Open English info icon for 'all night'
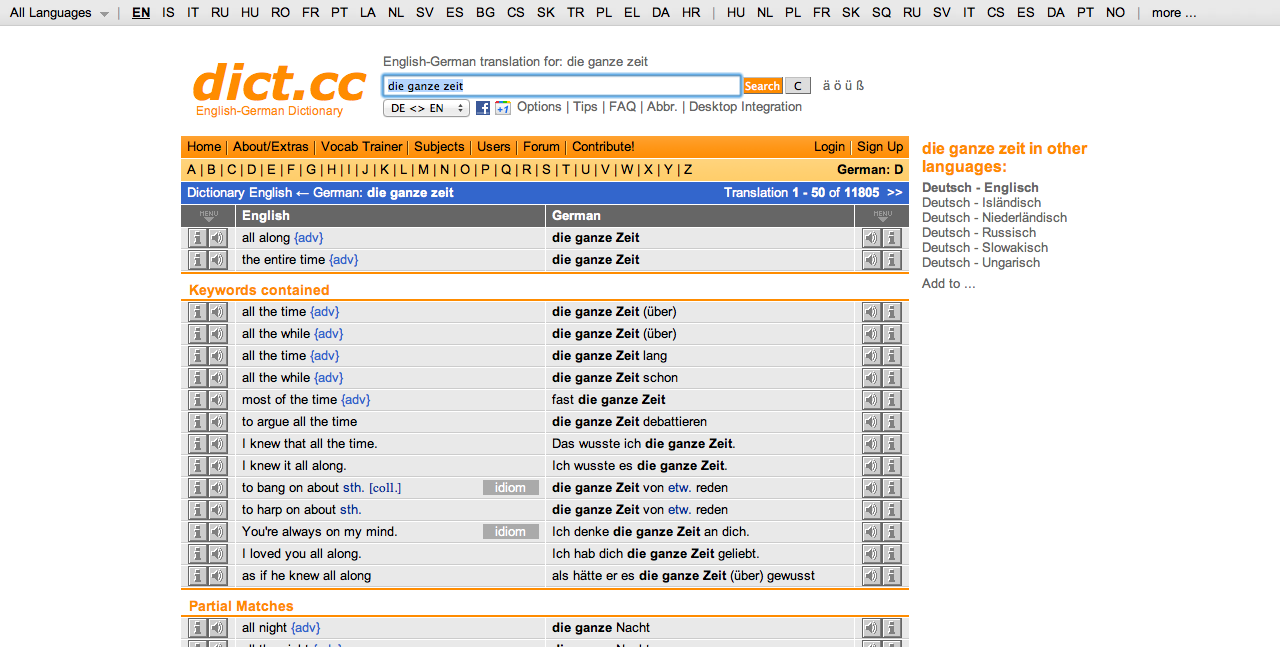1280x647 pixels. [x=198, y=628]
